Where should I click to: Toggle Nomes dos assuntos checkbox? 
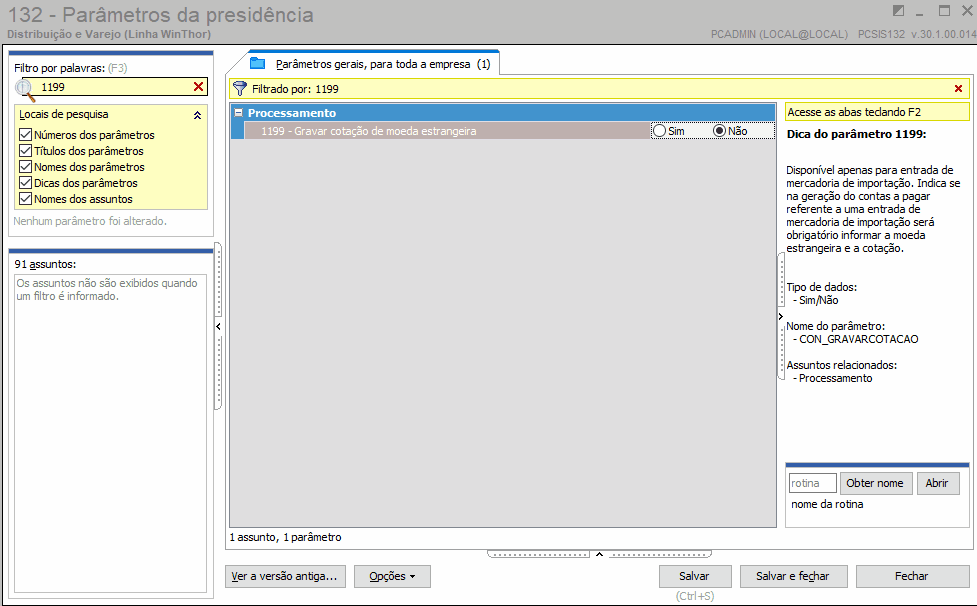[x=26, y=199]
